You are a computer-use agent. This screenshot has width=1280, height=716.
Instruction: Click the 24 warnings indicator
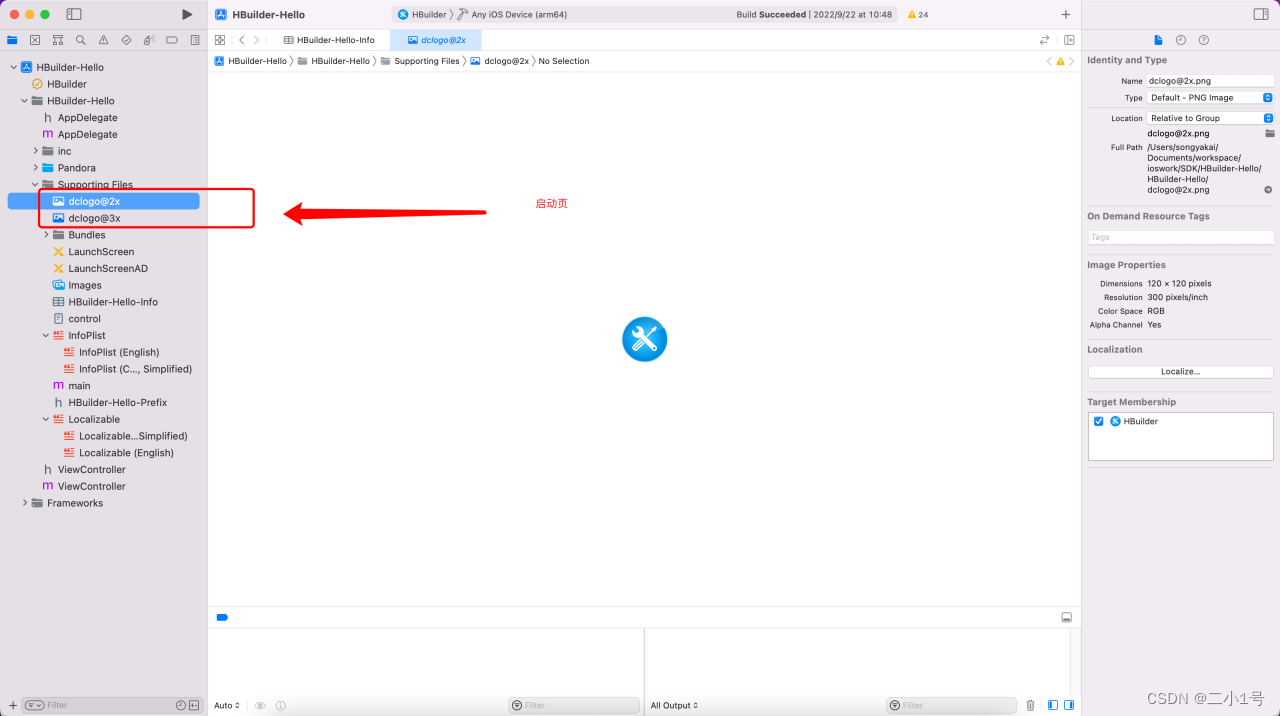[917, 15]
